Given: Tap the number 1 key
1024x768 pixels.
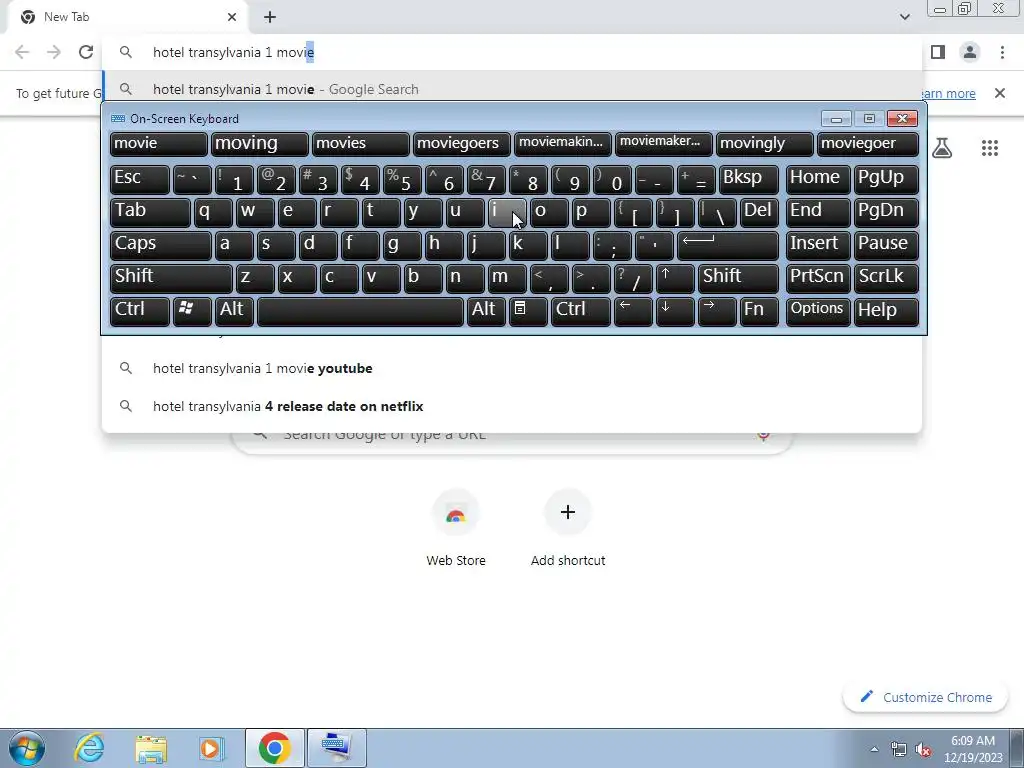Looking at the screenshot, I should [x=234, y=179].
